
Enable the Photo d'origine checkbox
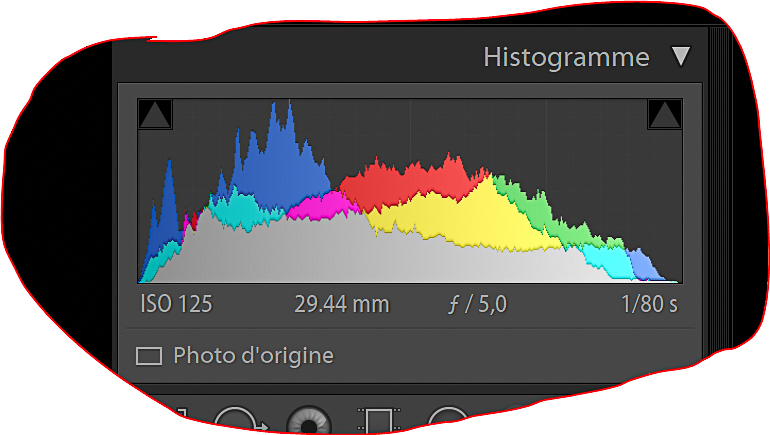(x=149, y=356)
